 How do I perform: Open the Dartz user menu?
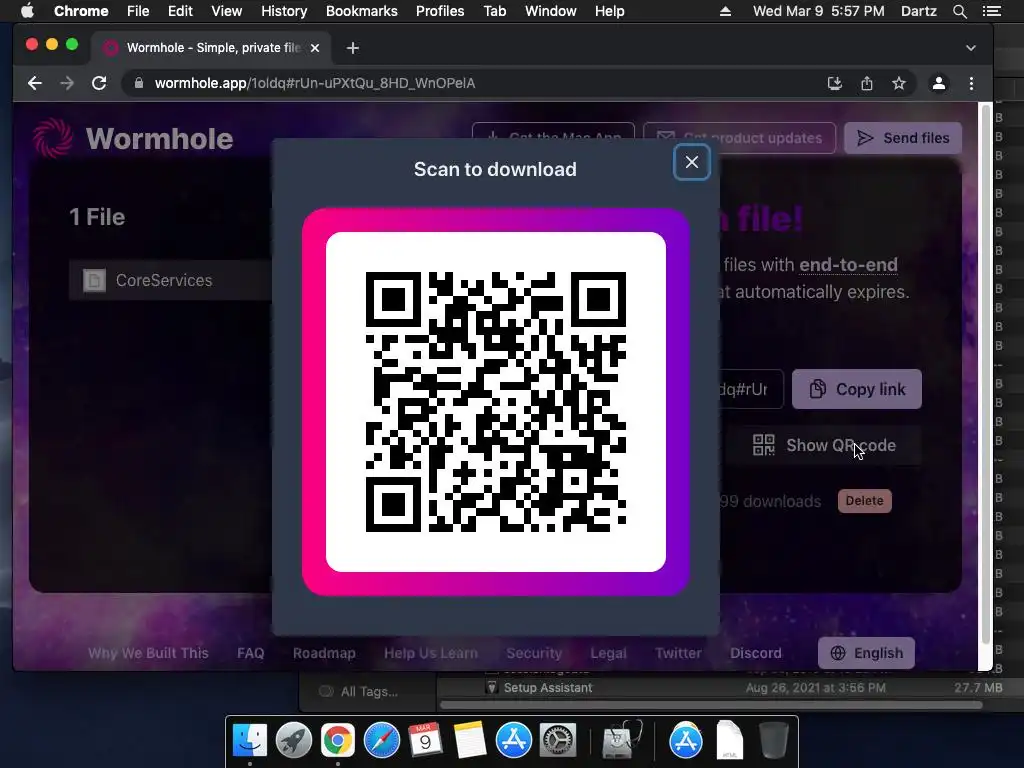[x=918, y=11]
